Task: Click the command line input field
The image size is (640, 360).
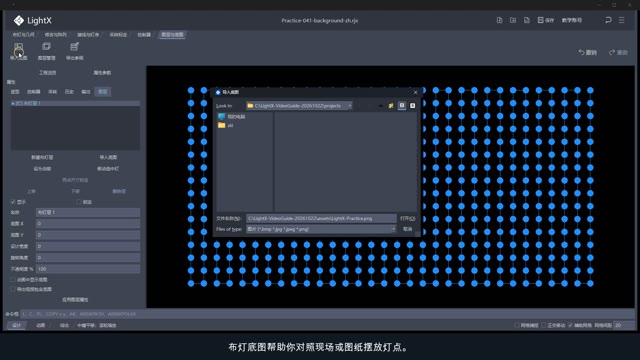Action: [x=327, y=314]
